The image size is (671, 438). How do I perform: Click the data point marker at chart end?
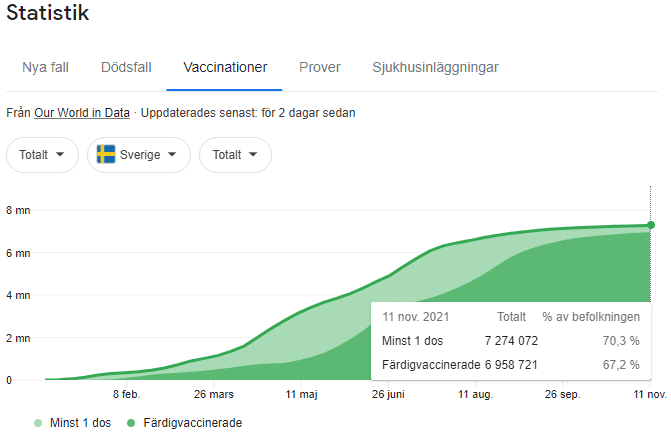[x=651, y=225]
